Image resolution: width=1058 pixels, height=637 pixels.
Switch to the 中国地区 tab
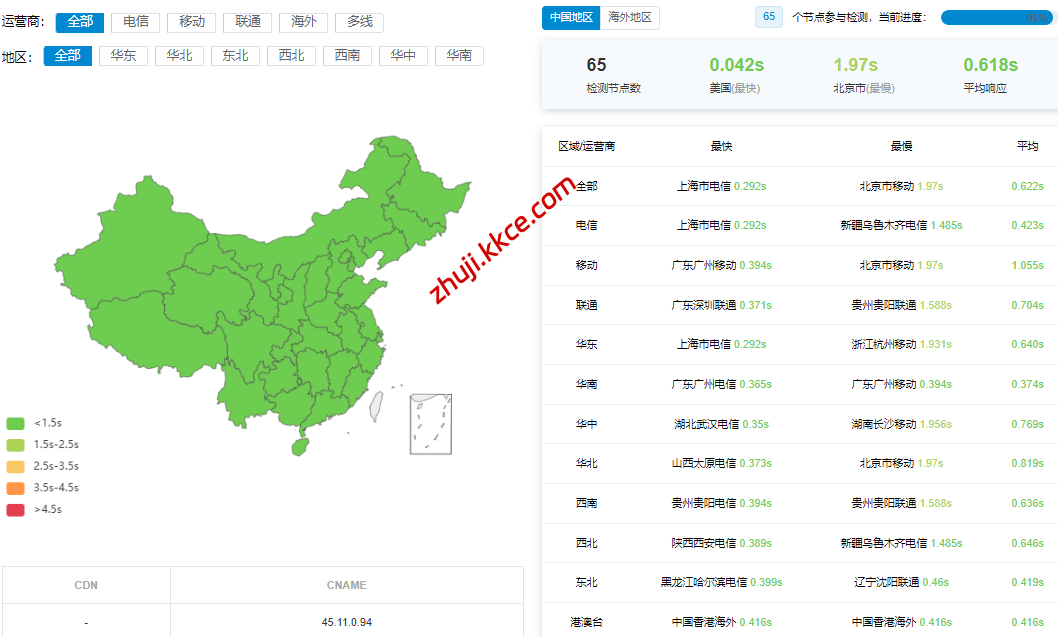572,18
